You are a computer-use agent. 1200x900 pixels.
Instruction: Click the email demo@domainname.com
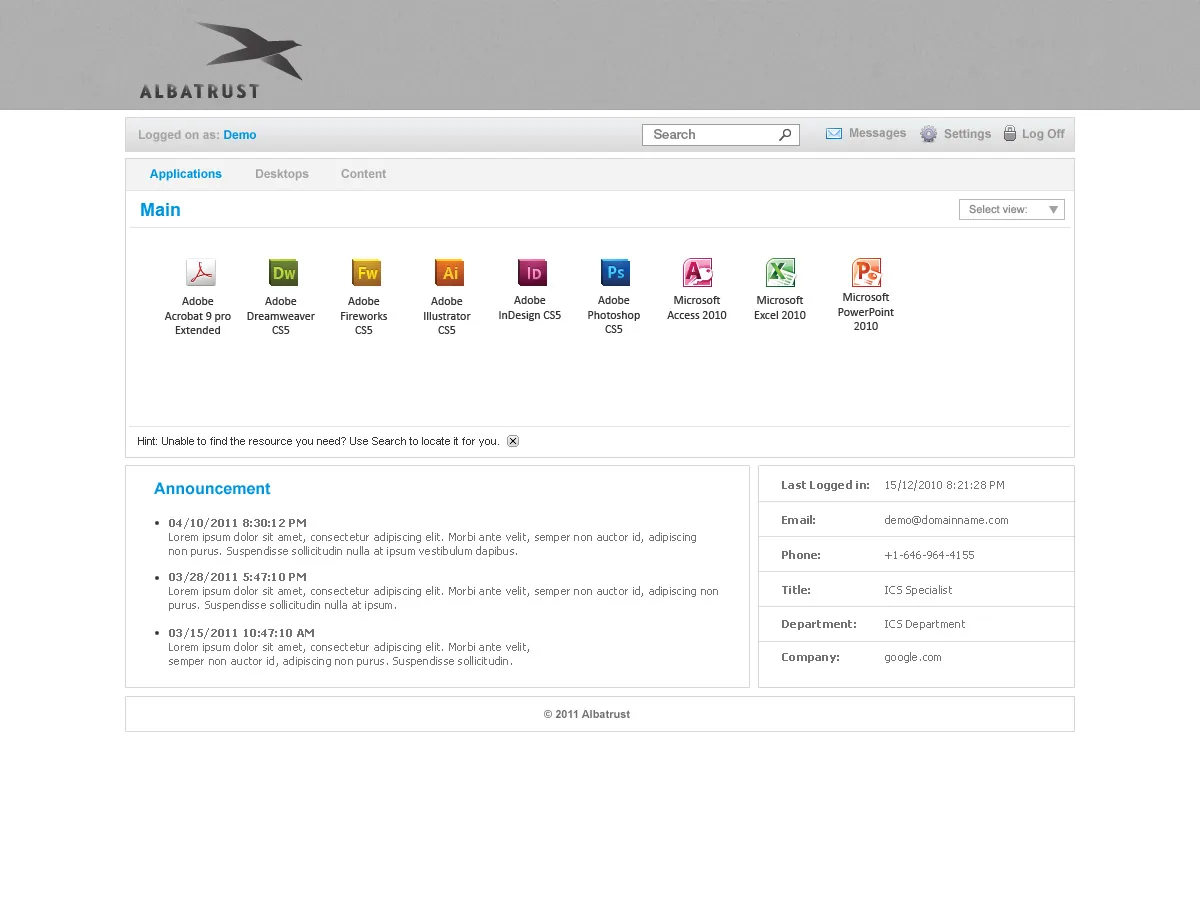click(946, 520)
